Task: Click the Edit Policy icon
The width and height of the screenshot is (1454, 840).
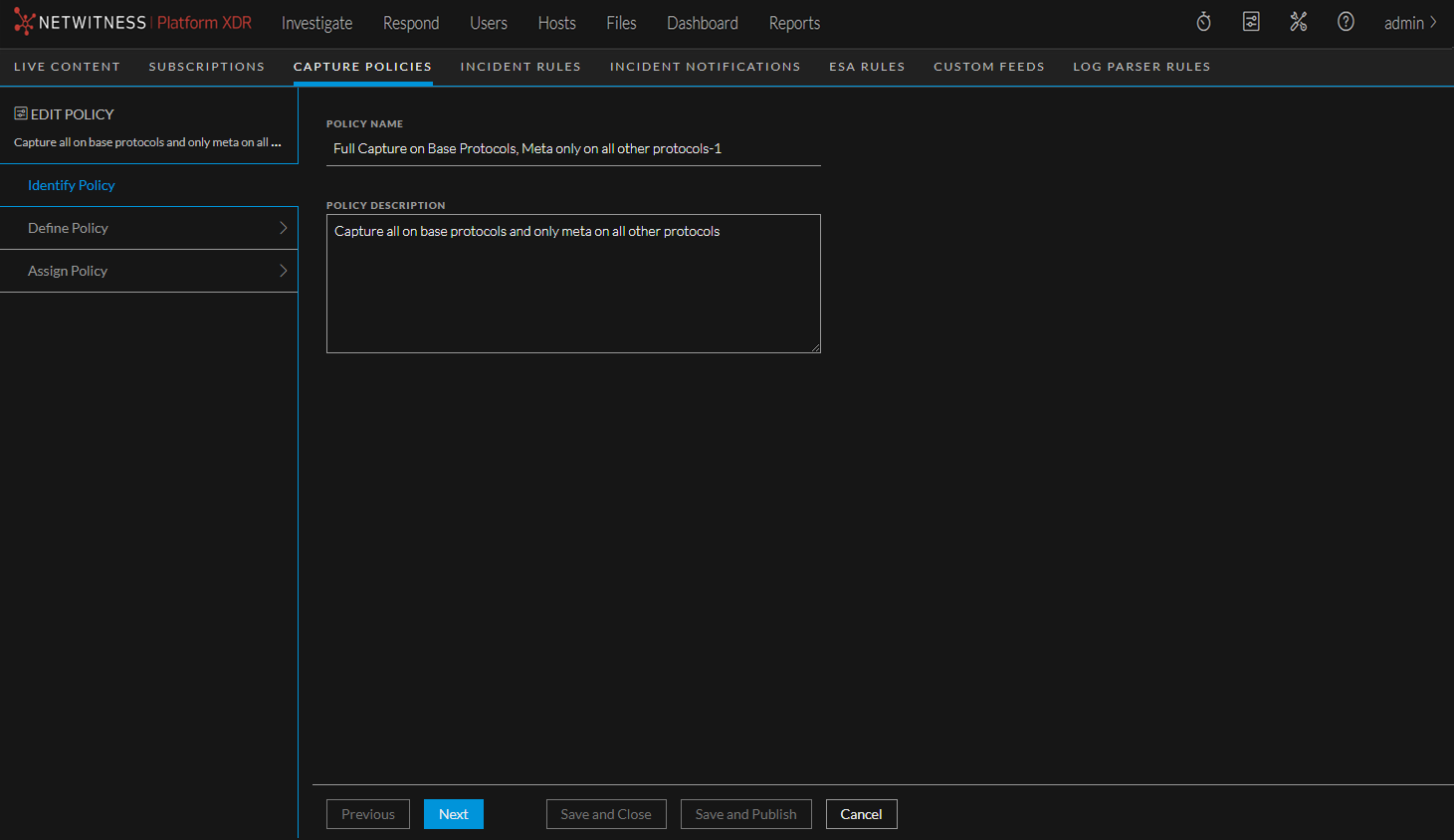Action: [21, 113]
